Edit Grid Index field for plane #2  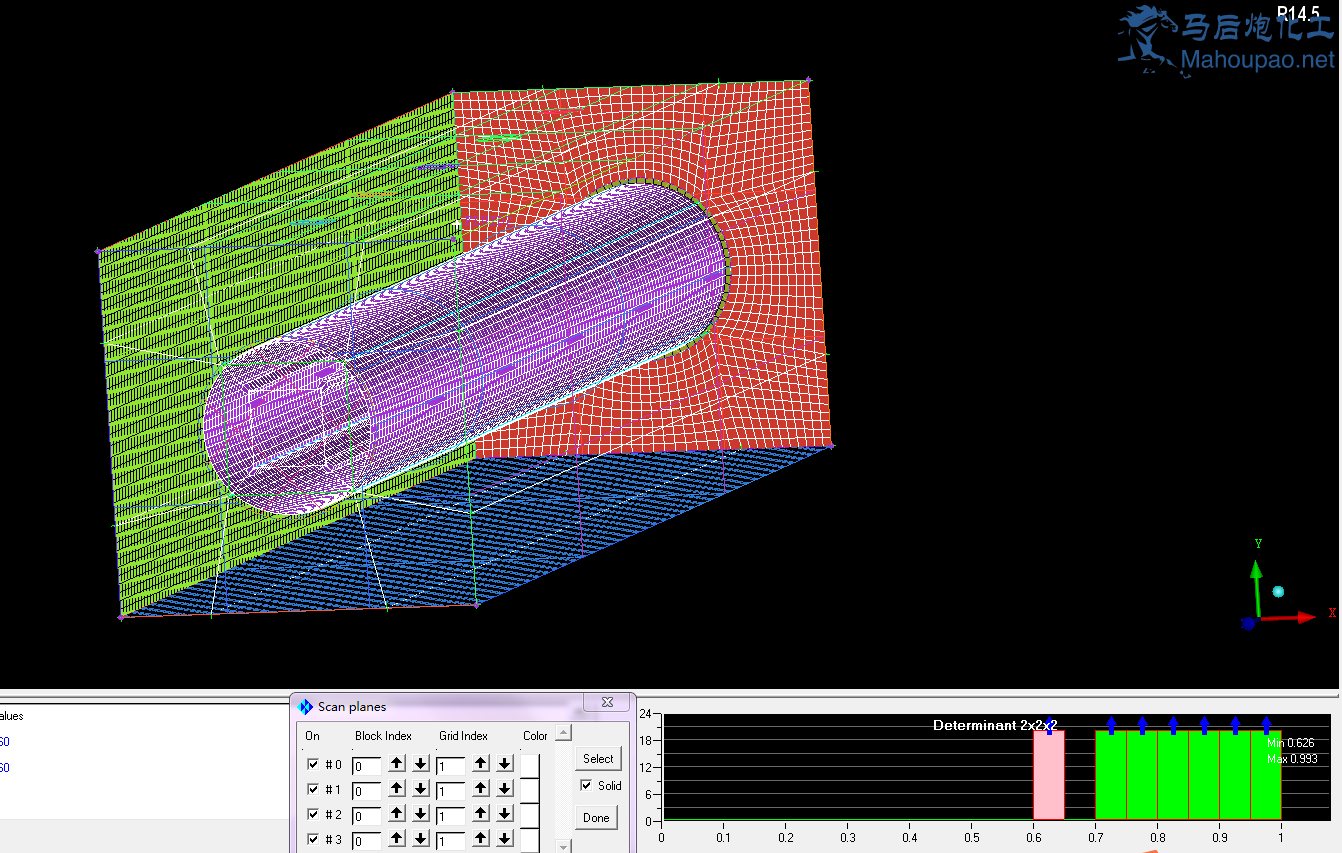(451, 816)
